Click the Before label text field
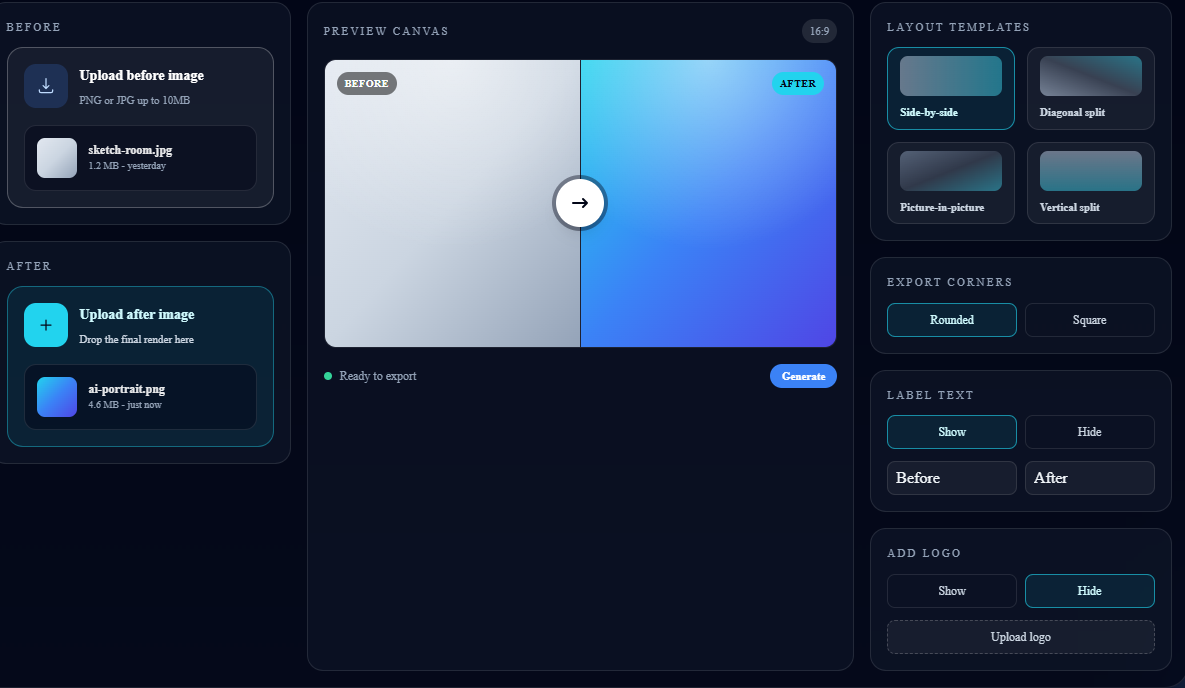 click(951, 478)
